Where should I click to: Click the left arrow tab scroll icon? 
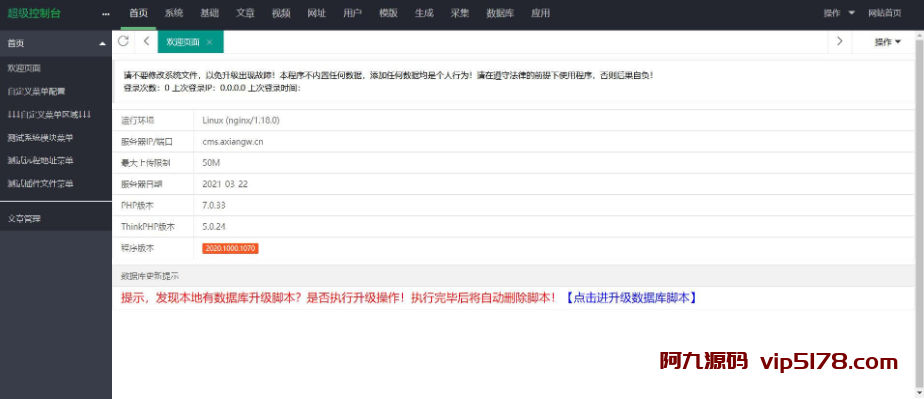[x=147, y=41]
